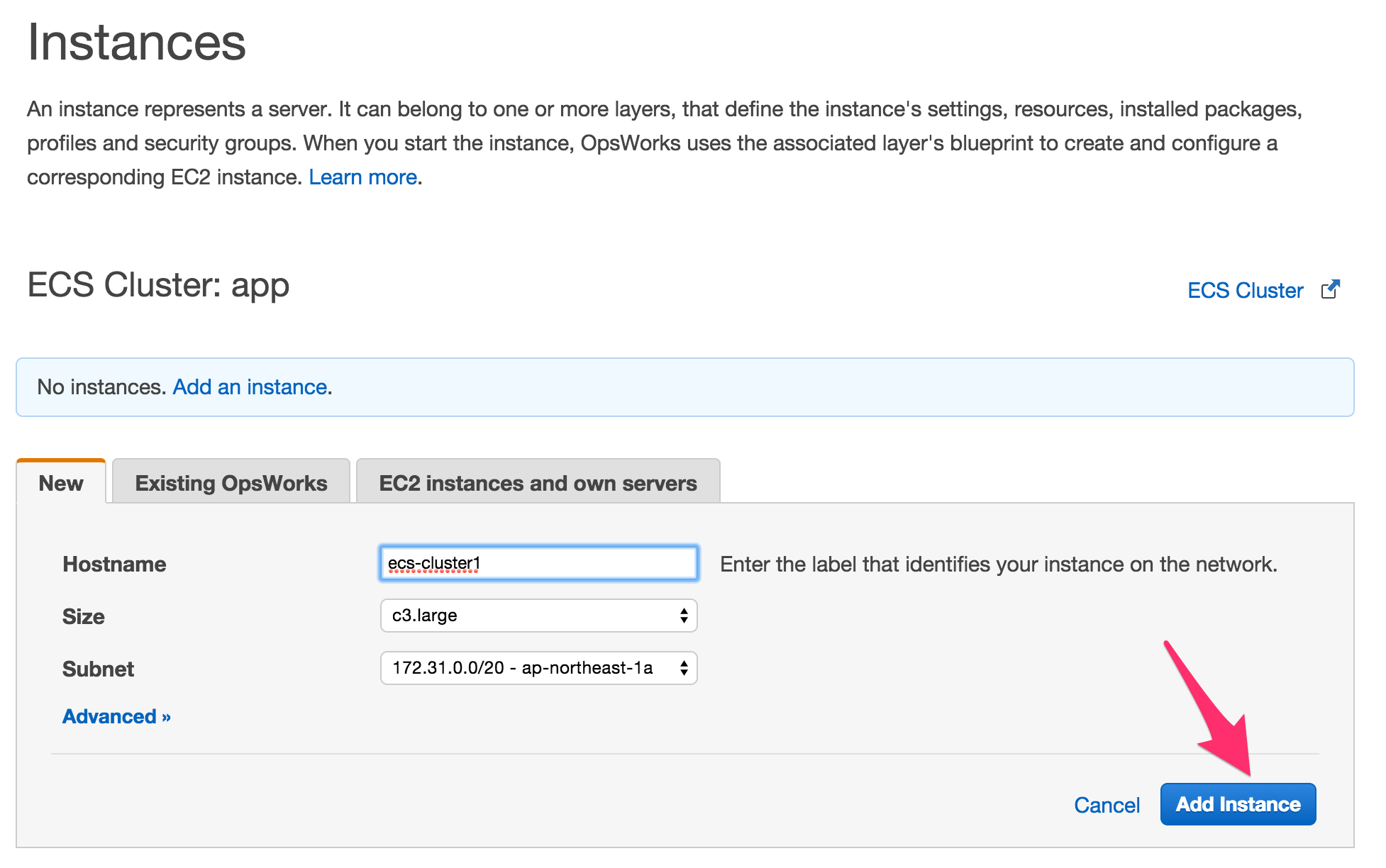Image resolution: width=1386 pixels, height=868 pixels.
Task: Switch to the Existing OpsWorks tab
Action: [x=231, y=482]
